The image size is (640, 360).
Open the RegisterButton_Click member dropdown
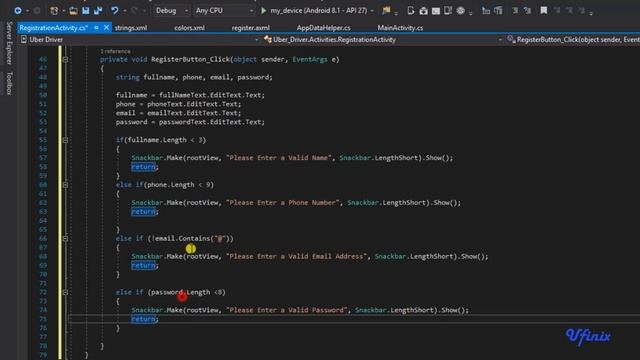point(573,40)
